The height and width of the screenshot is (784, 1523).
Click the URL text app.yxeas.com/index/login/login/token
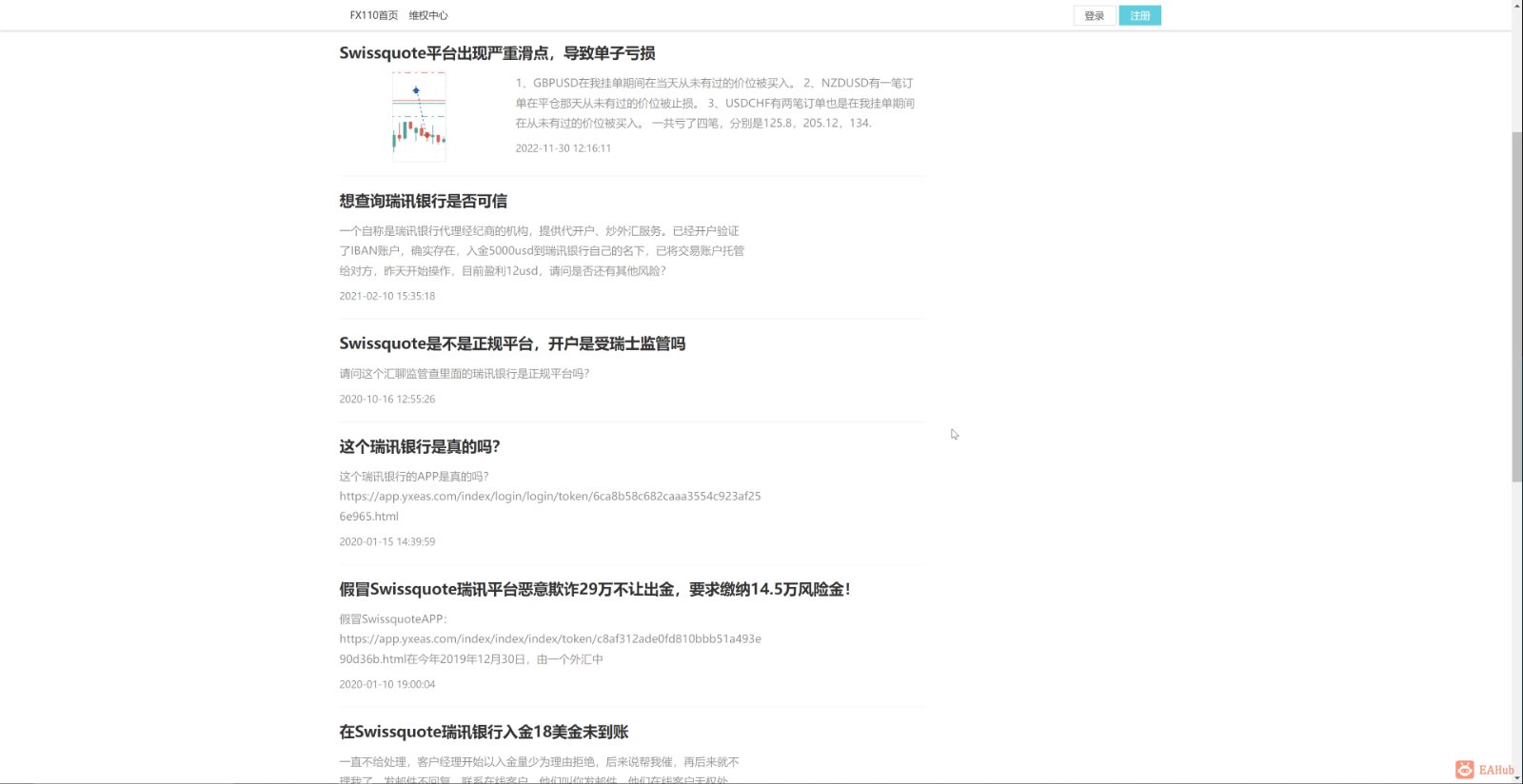[x=550, y=506]
